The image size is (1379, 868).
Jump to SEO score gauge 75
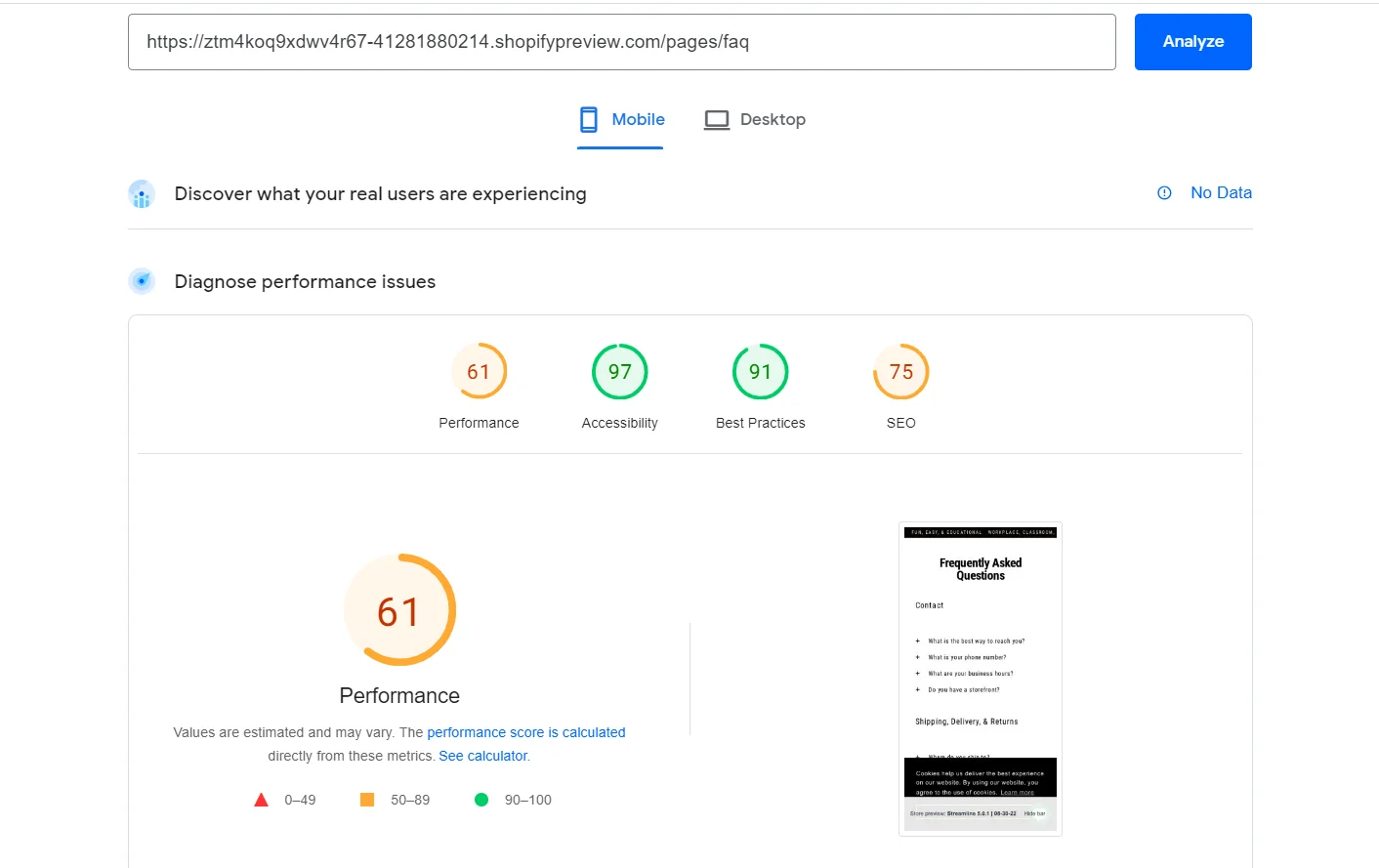pyautogui.click(x=901, y=372)
